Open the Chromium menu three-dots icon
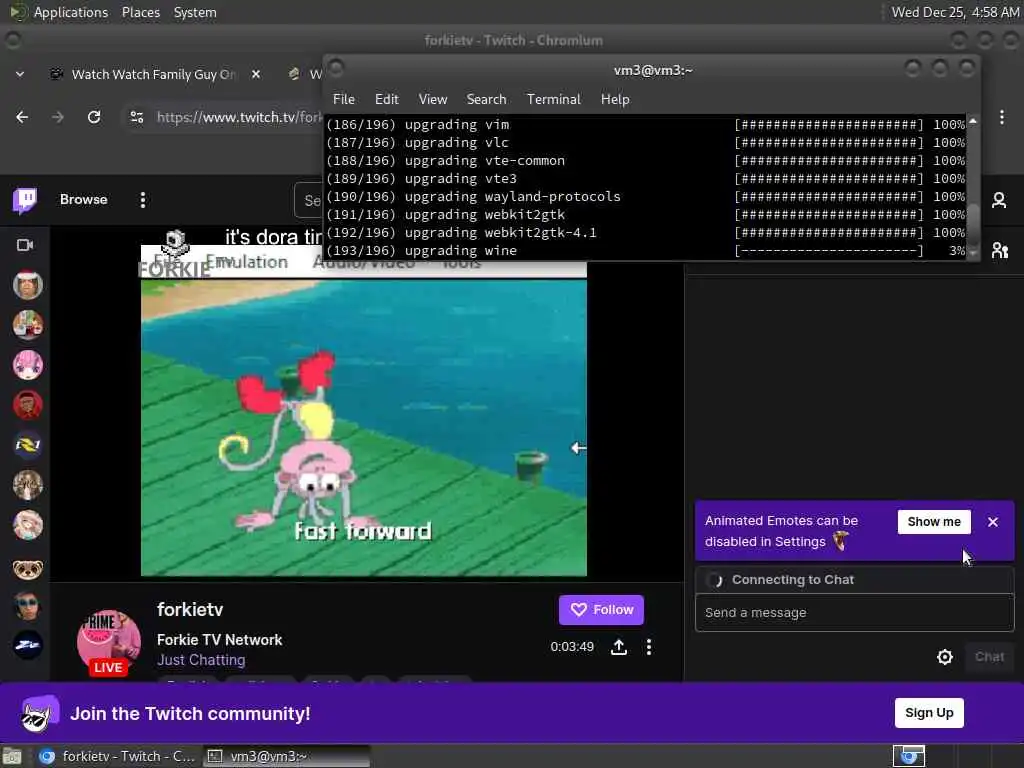This screenshot has width=1024, height=768. 1001,118
